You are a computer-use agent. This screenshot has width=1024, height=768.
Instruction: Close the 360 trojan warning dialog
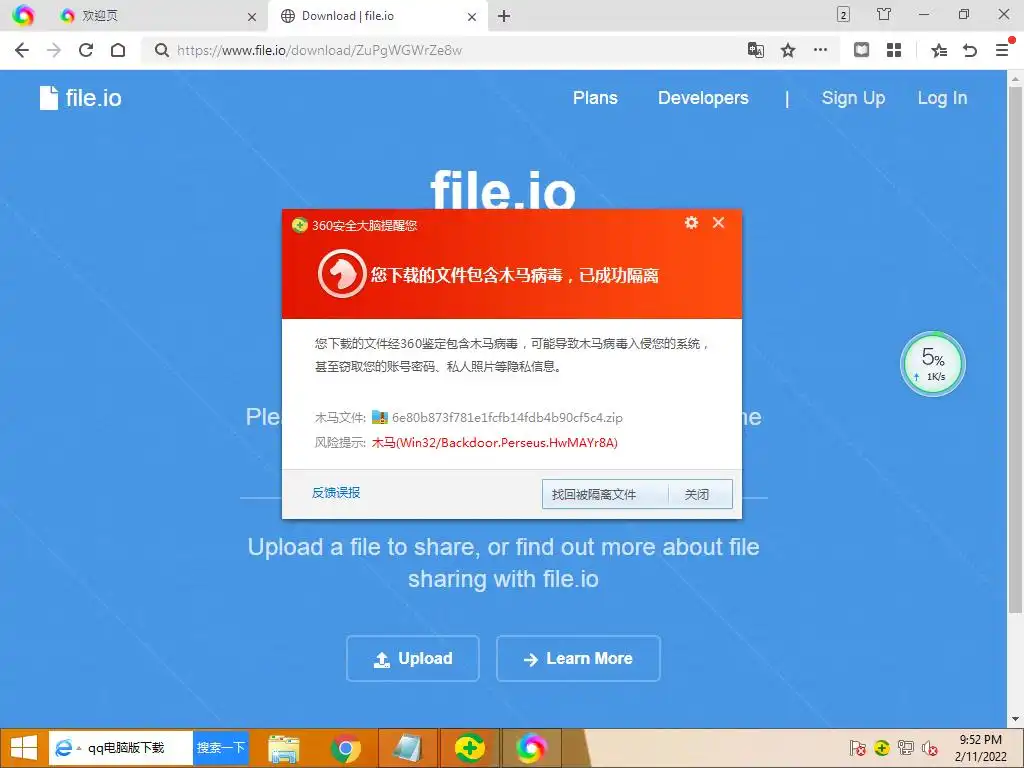718,223
